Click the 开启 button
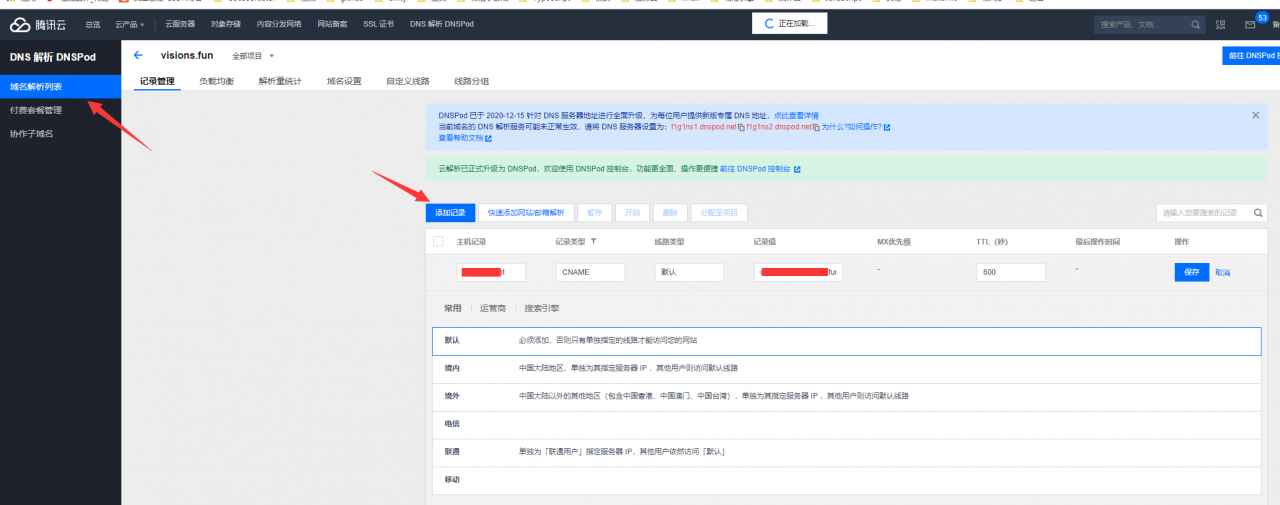The image size is (1280, 505). click(x=632, y=212)
